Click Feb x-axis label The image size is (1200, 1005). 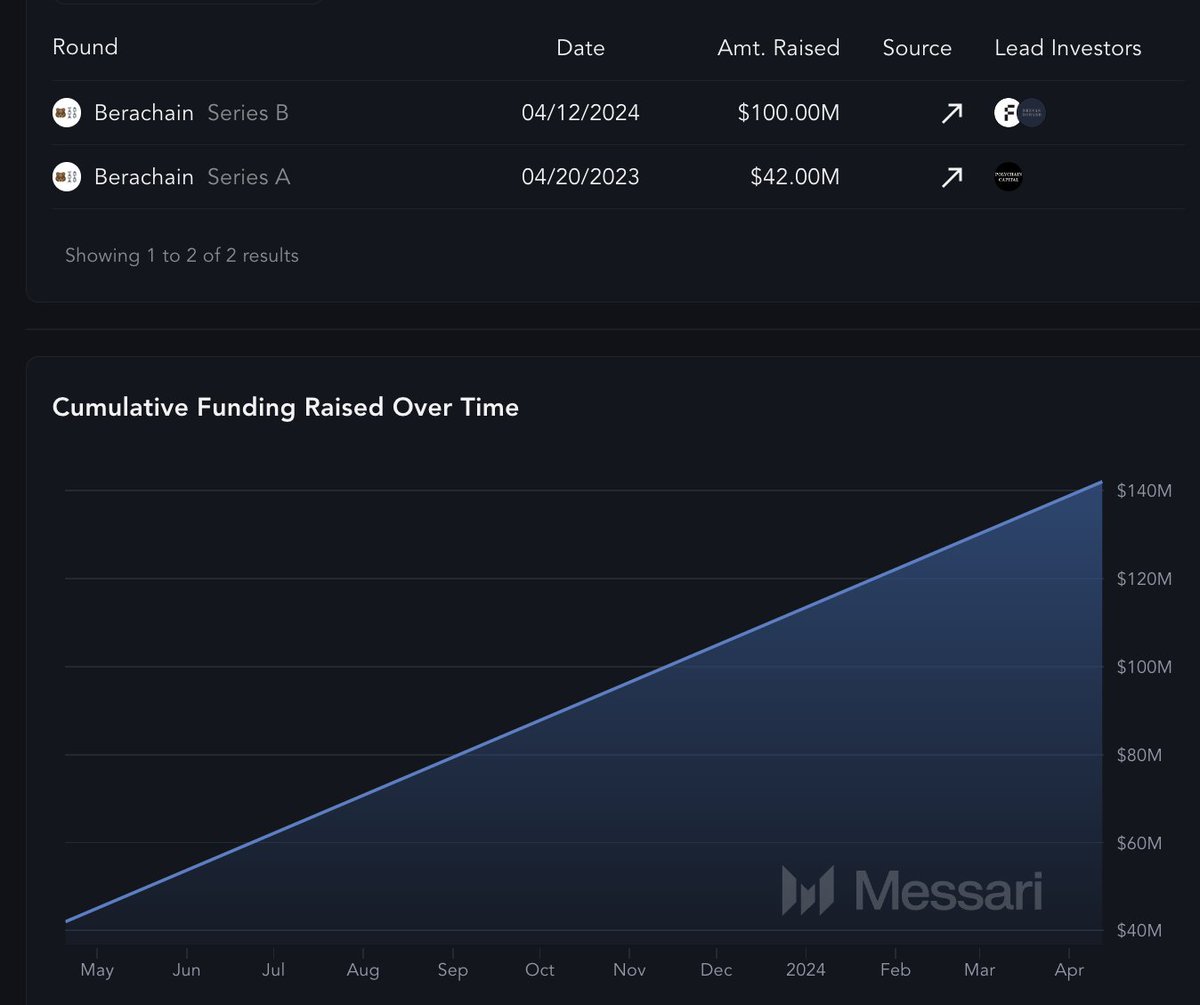895,970
